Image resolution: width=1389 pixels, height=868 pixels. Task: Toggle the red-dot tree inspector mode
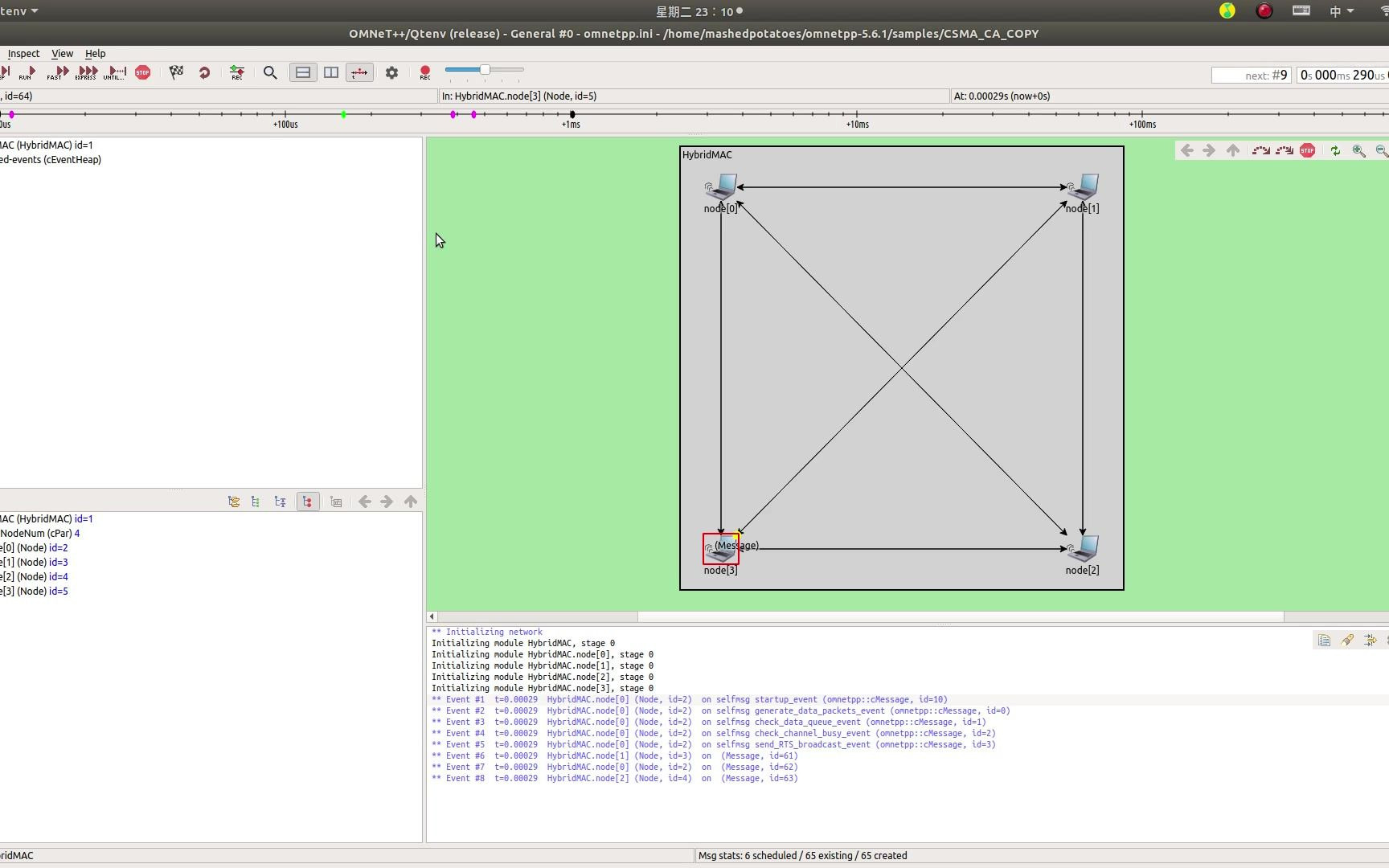tap(307, 502)
